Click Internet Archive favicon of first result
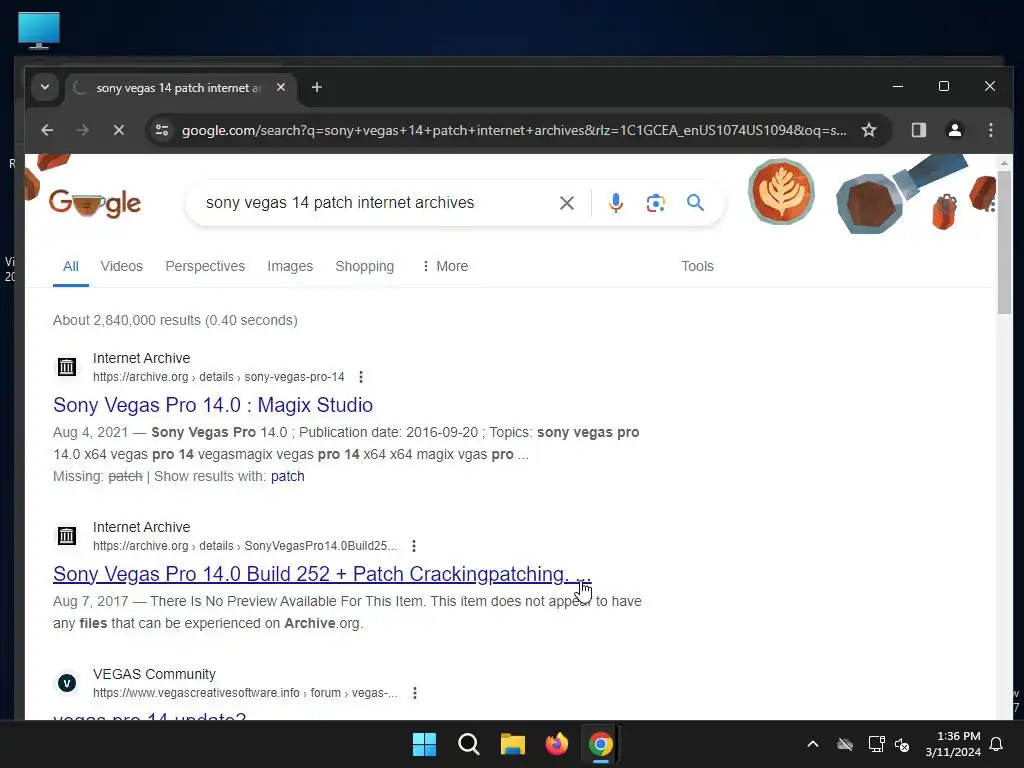The width and height of the screenshot is (1024, 768). pos(67,367)
